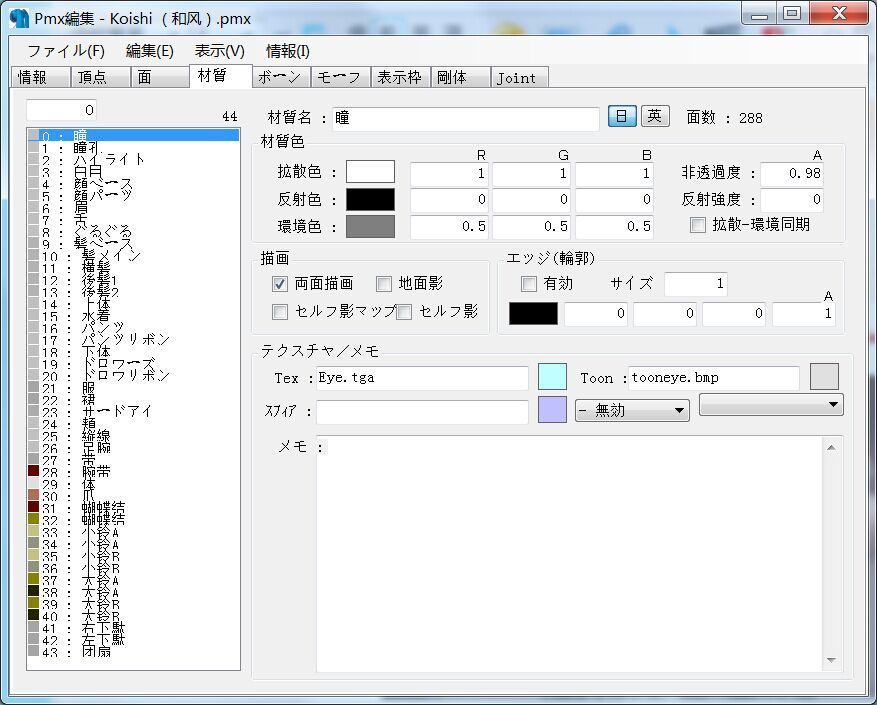Click the PMX editor app icon in title bar
This screenshot has width=877, height=705.
pos(19,19)
